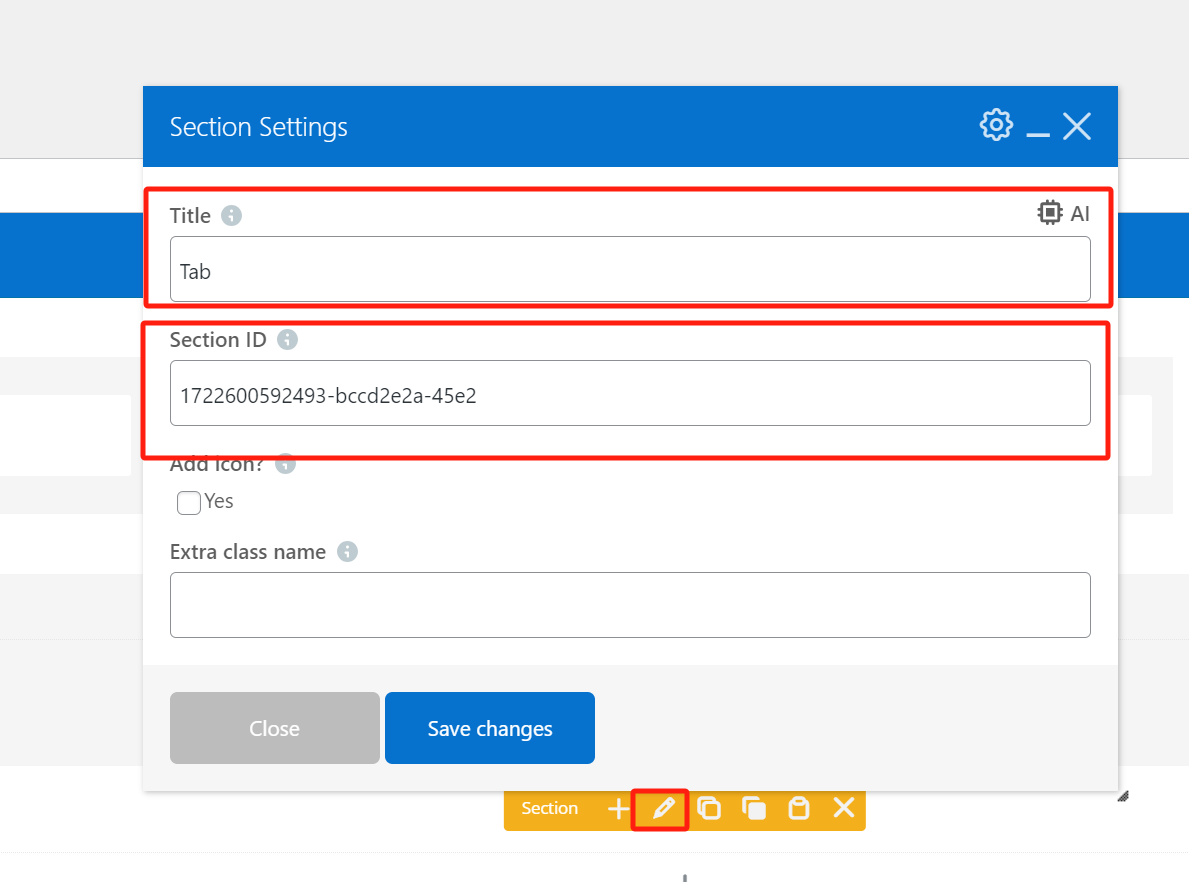Click Save changes in the dialog

tap(489, 728)
